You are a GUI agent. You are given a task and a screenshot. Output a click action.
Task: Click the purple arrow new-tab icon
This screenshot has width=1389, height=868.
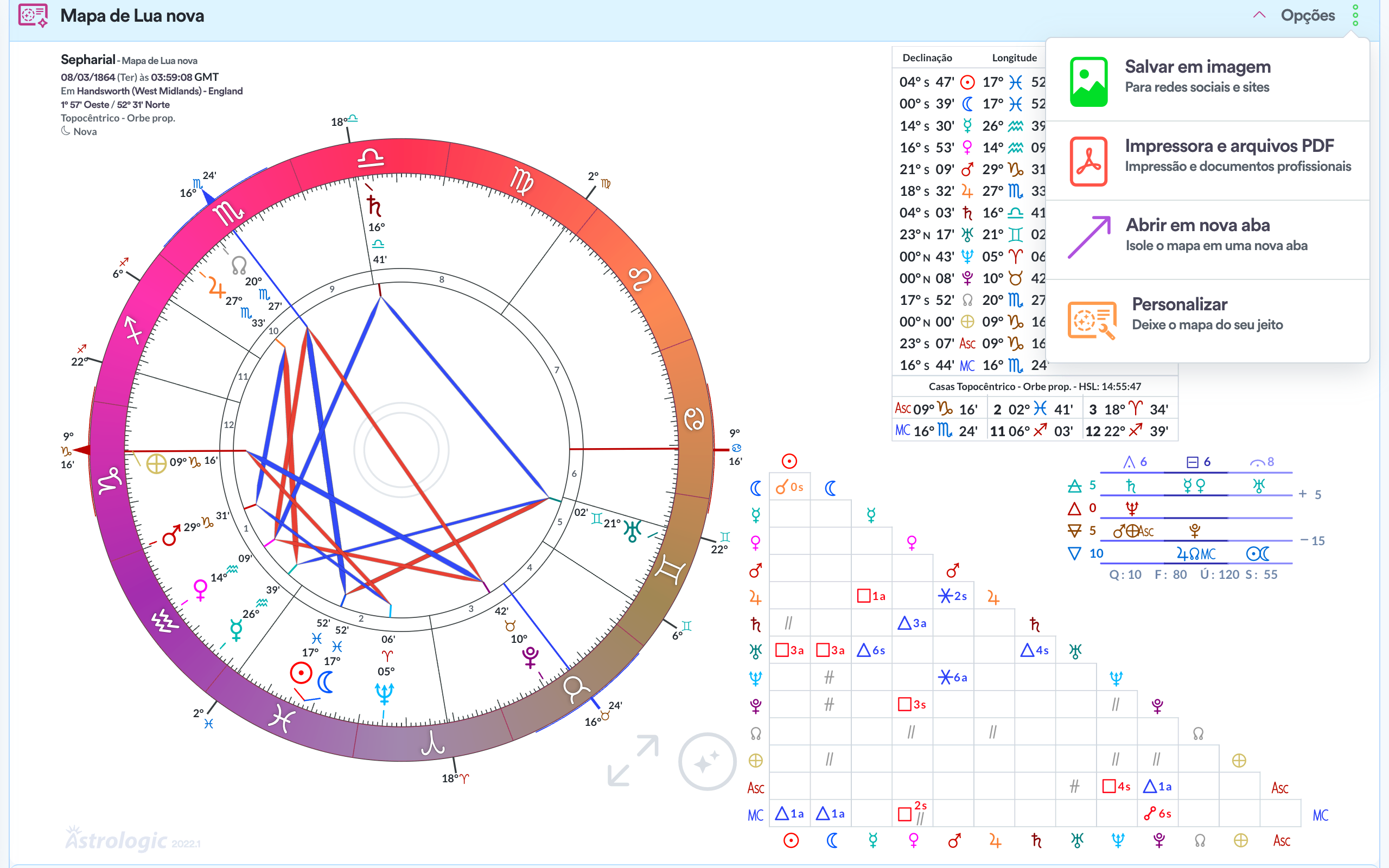click(1088, 237)
